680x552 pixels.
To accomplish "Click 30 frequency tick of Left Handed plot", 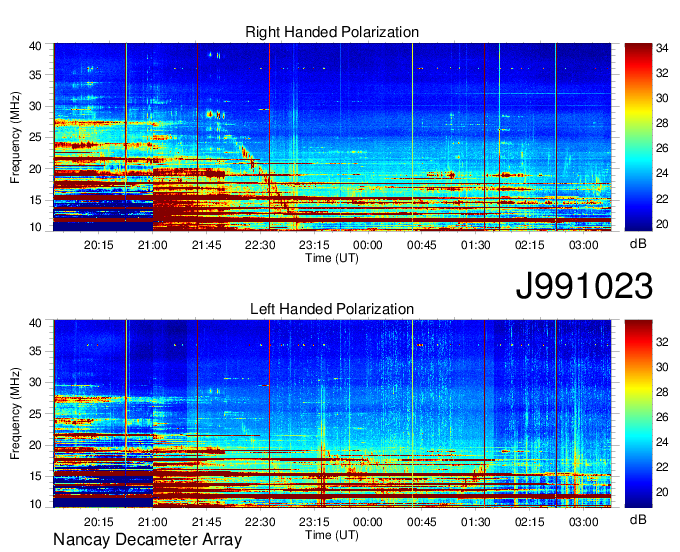I will tap(36, 382).
